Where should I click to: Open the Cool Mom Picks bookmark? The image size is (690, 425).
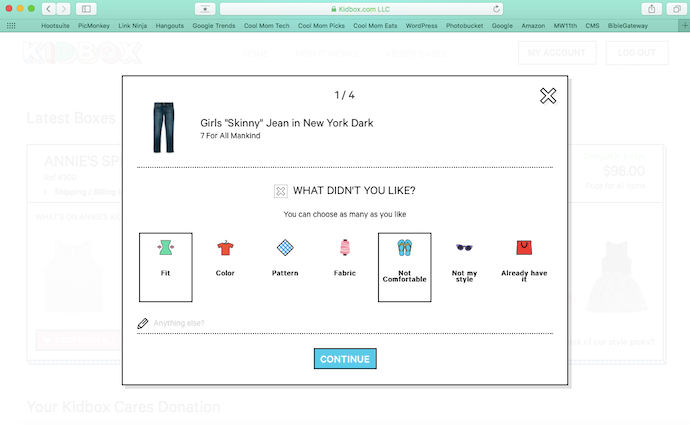(x=321, y=26)
